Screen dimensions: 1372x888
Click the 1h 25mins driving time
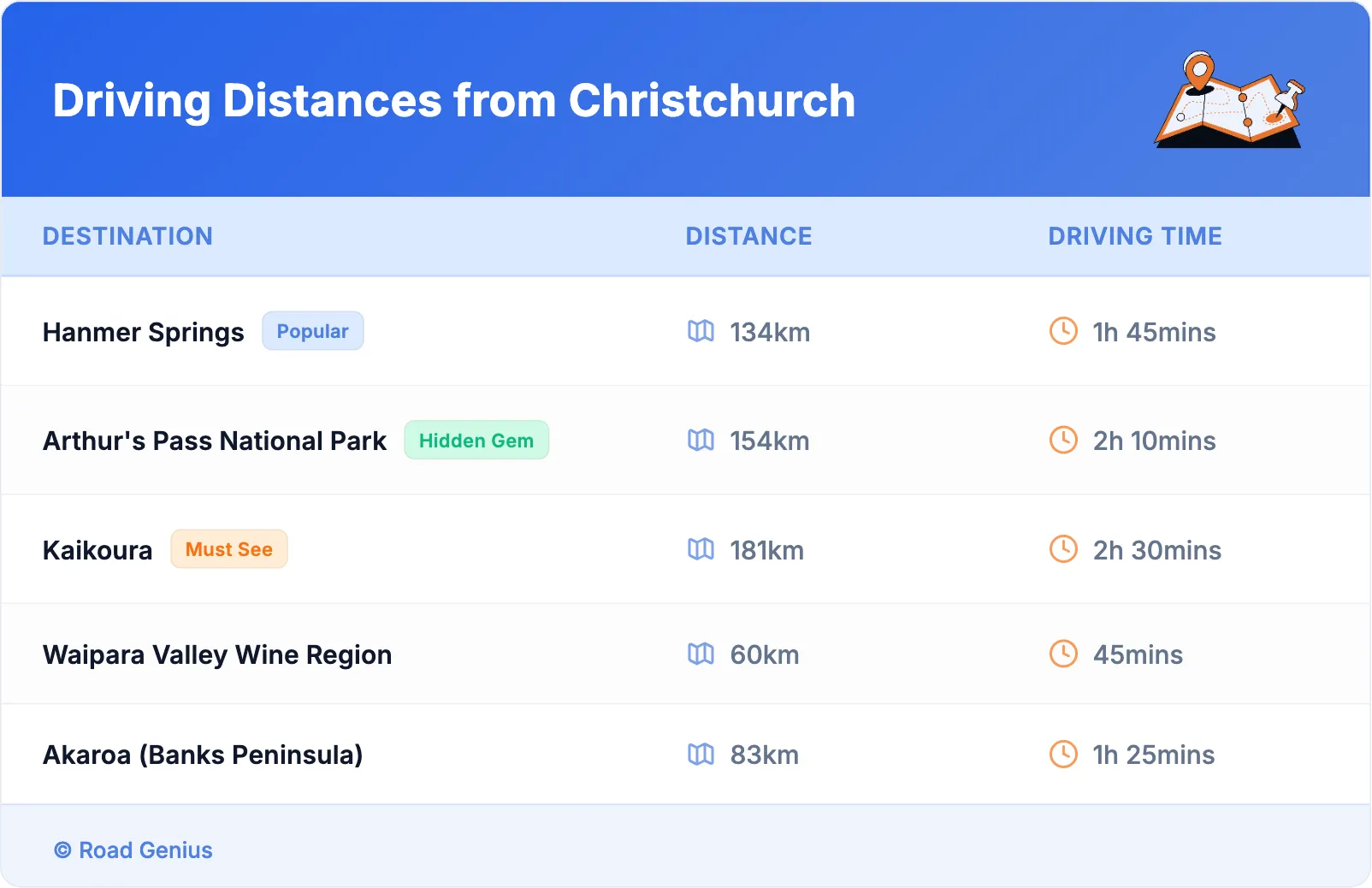[1153, 755]
